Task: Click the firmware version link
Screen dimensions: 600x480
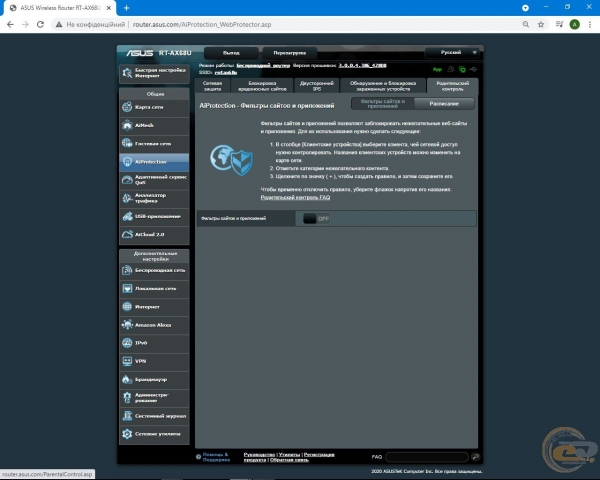Action: 362,65
